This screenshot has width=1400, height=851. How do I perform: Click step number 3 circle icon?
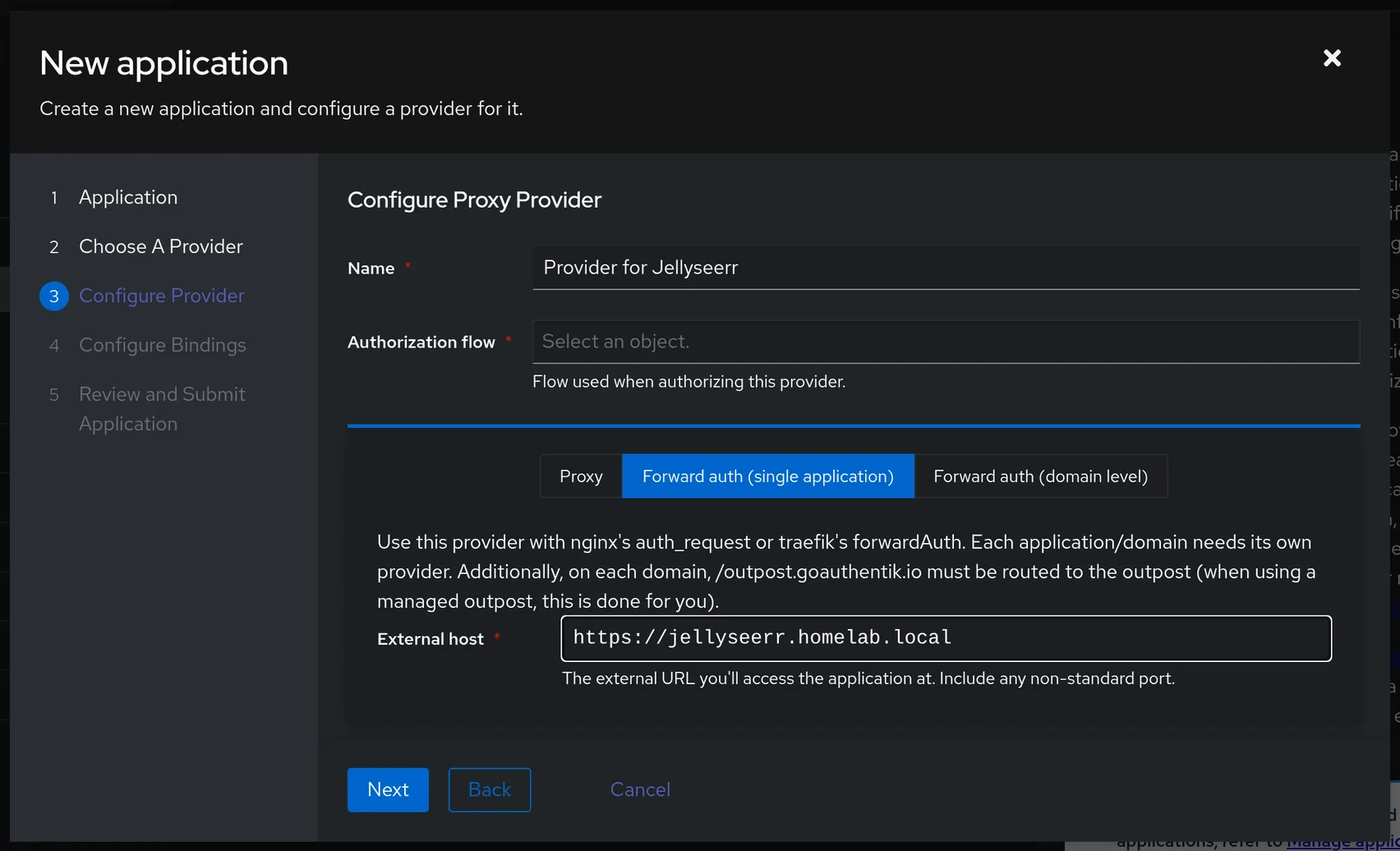point(54,296)
